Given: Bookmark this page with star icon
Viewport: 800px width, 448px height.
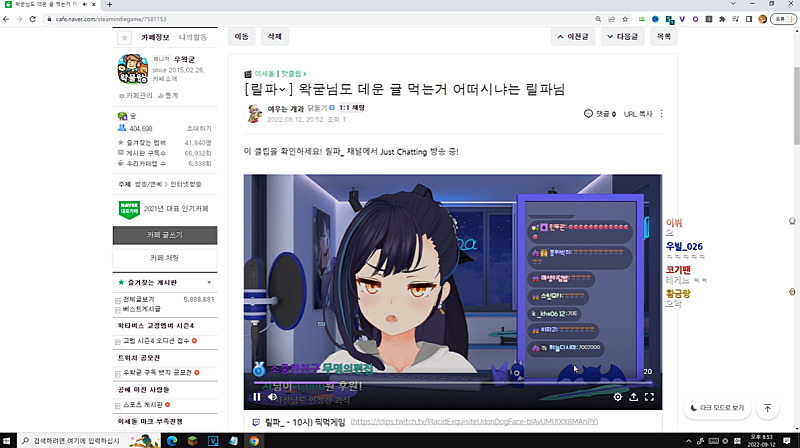Looking at the screenshot, I should pos(625,19).
